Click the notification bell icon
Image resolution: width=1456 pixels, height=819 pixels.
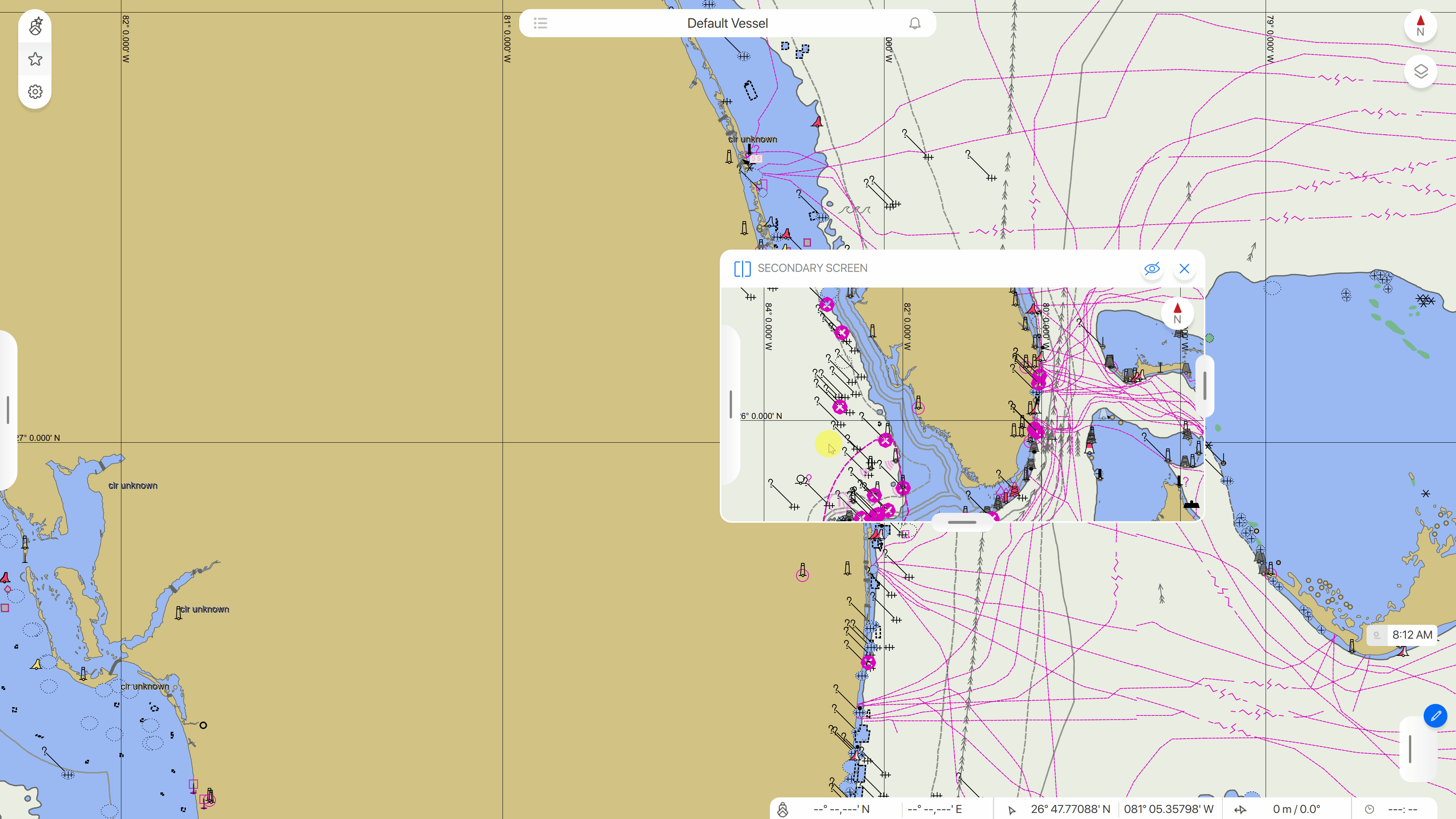click(914, 23)
